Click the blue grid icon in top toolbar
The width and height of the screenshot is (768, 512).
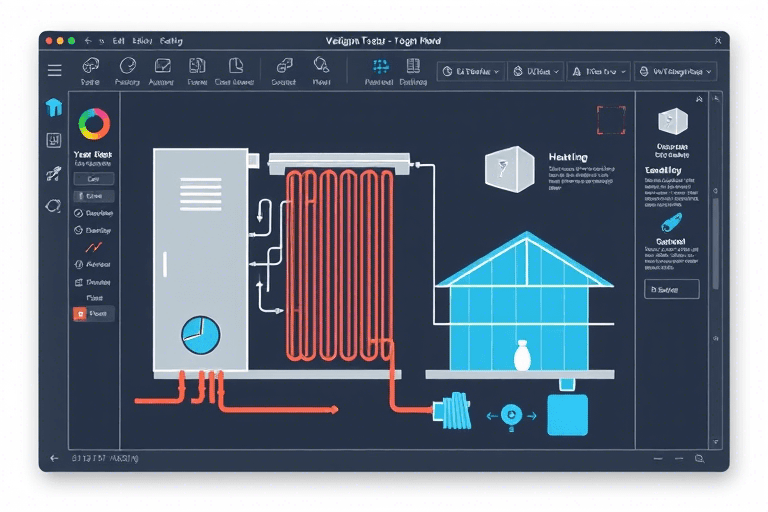(x=380, y=67)
